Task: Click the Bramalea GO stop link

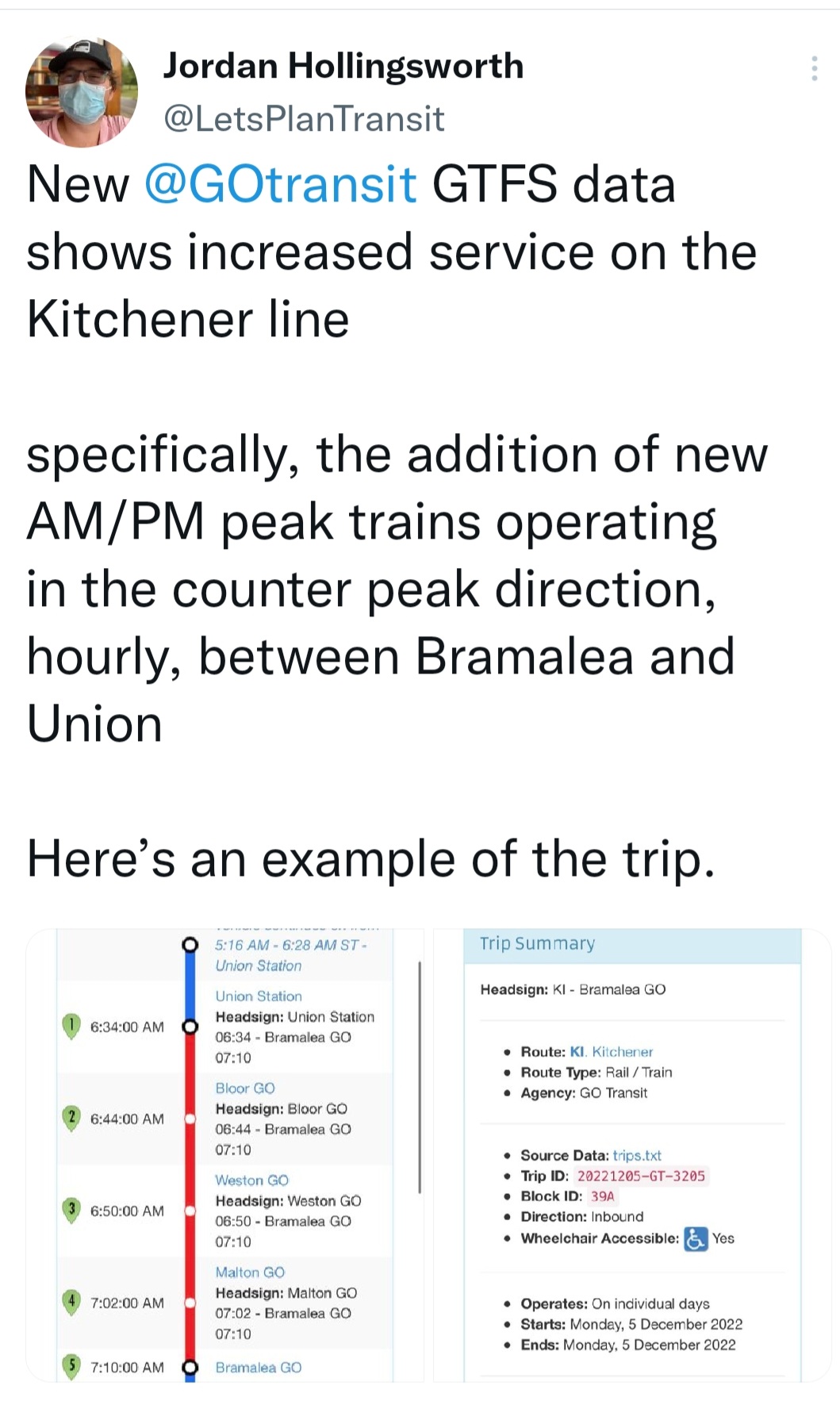Action: pyautogui.click(x=258, y=1367)
